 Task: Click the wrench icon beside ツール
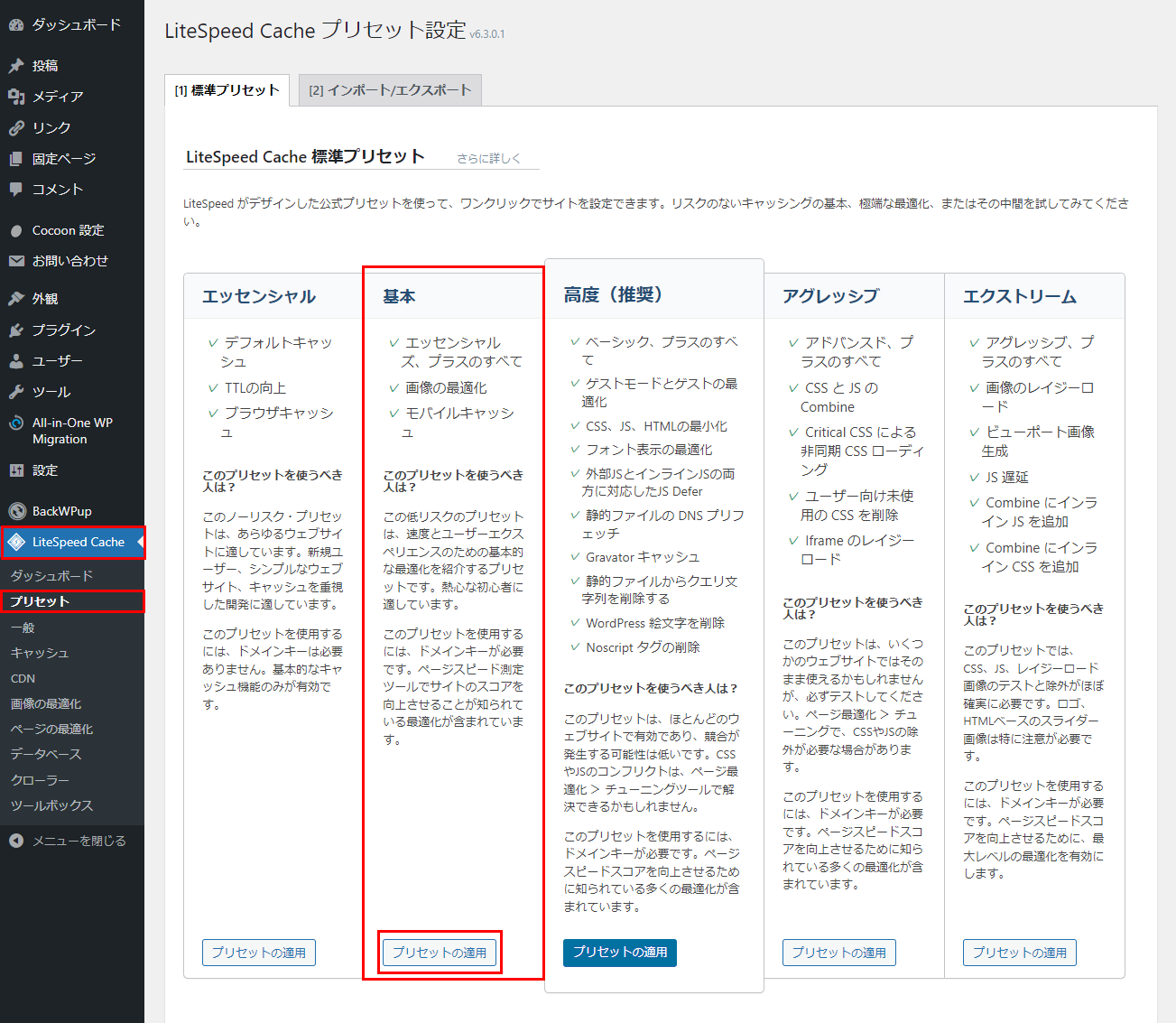(x=16, y=392)
